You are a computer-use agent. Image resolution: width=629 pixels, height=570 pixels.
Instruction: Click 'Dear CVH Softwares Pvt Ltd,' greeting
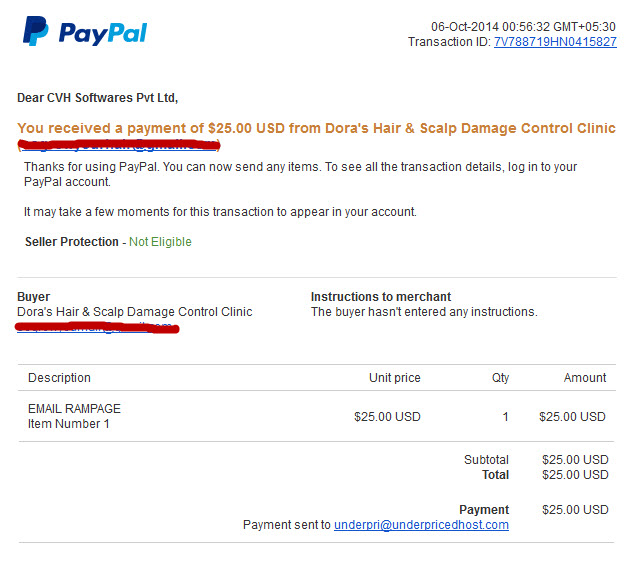97,98
